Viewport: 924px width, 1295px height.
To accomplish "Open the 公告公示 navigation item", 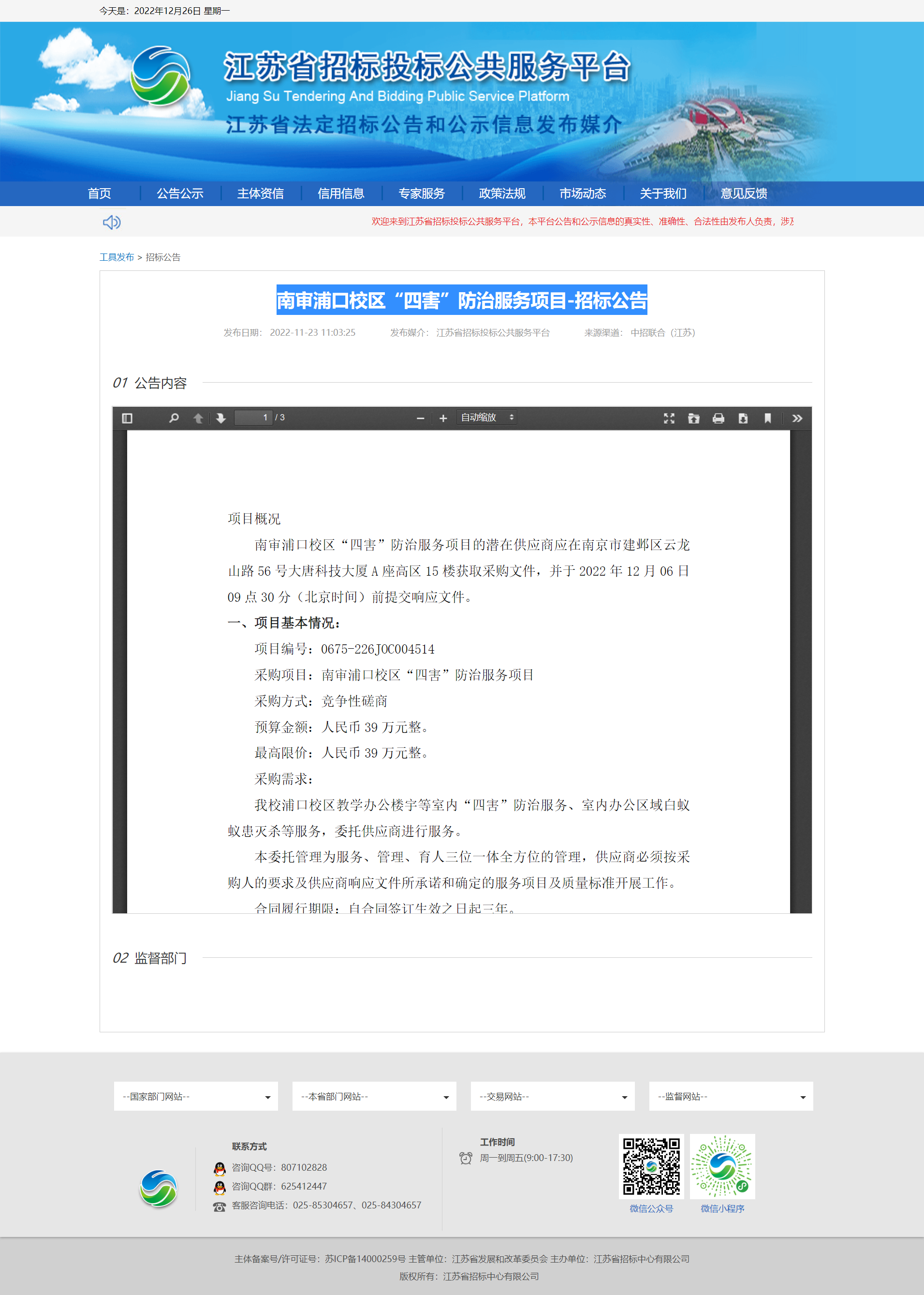I will 180,194.
